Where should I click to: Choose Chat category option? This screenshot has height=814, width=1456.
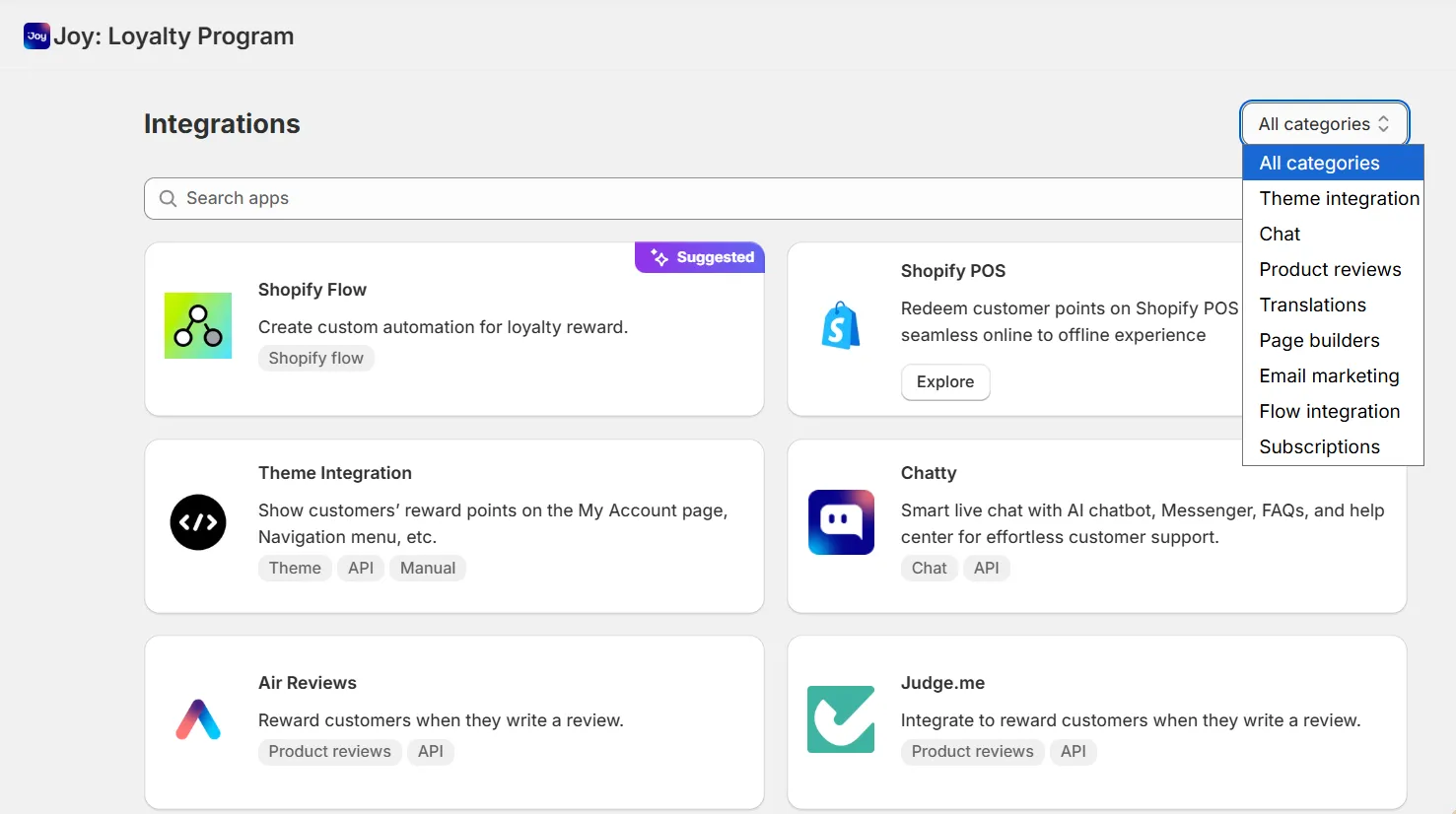click(1333, 234)
